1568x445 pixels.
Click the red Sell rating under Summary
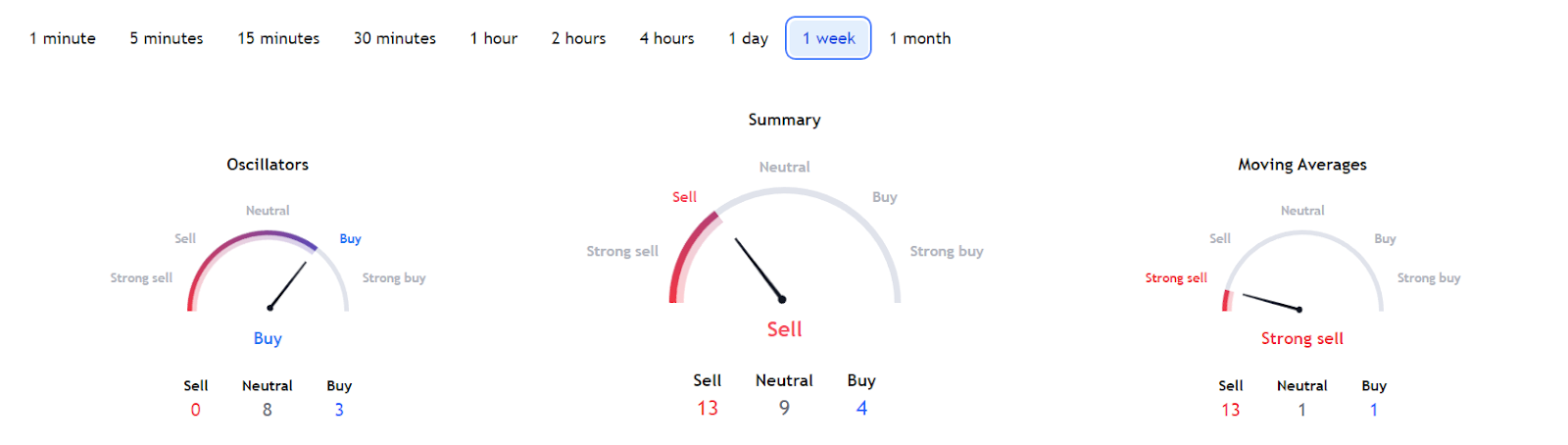click(784, 329)
